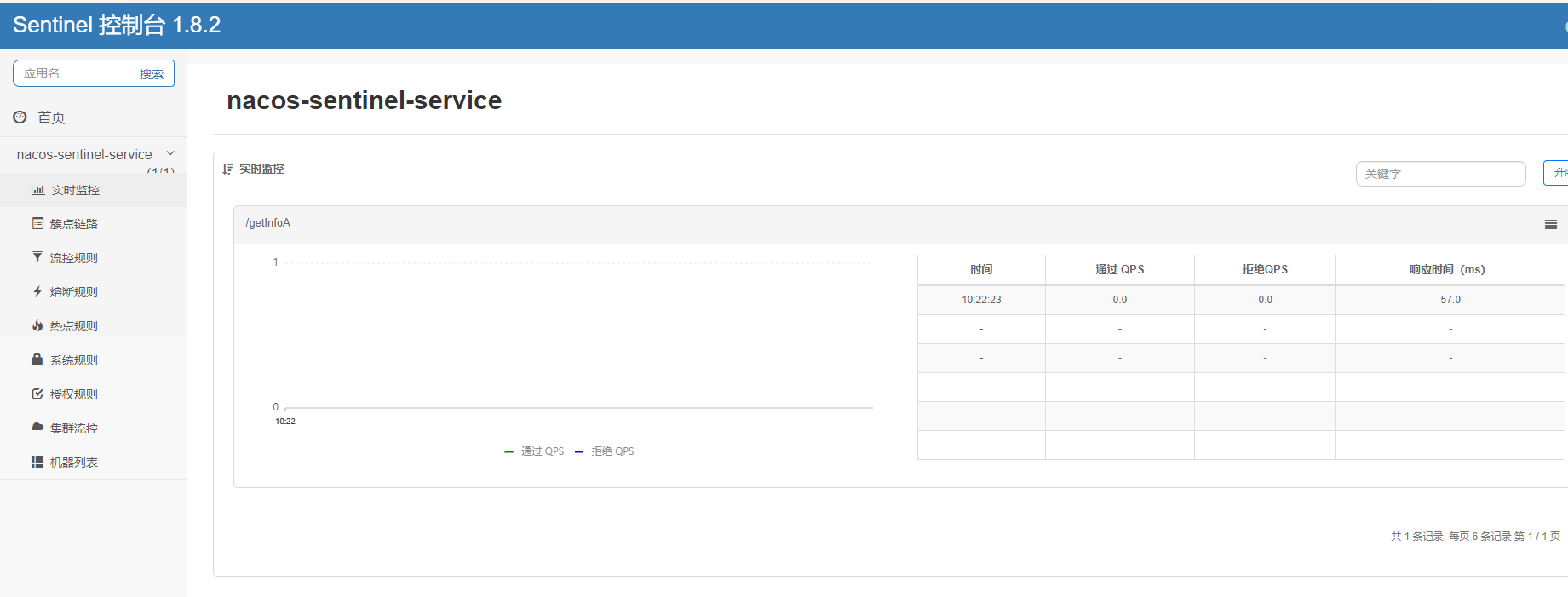Click the flame icon for 热点规则

[37, 325]
